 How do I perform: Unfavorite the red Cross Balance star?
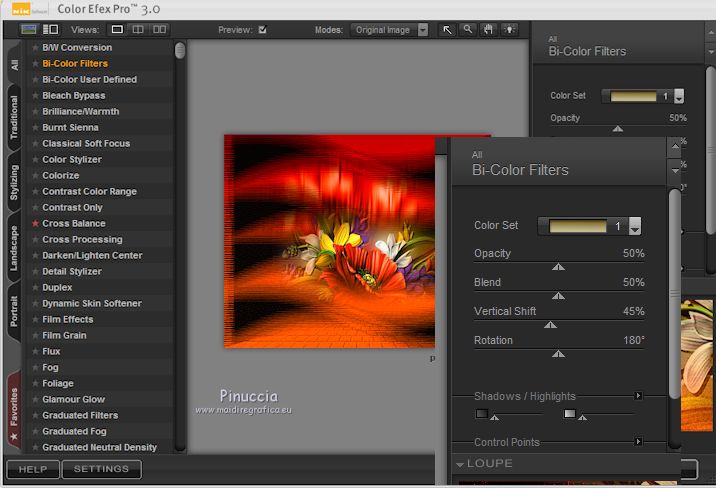pyautogui.click(x=35, y=223)
